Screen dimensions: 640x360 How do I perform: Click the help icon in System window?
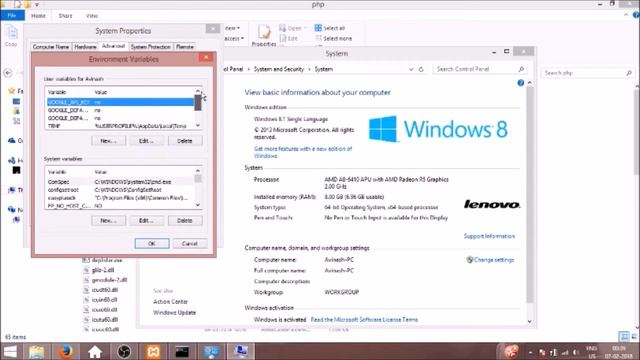520,83
